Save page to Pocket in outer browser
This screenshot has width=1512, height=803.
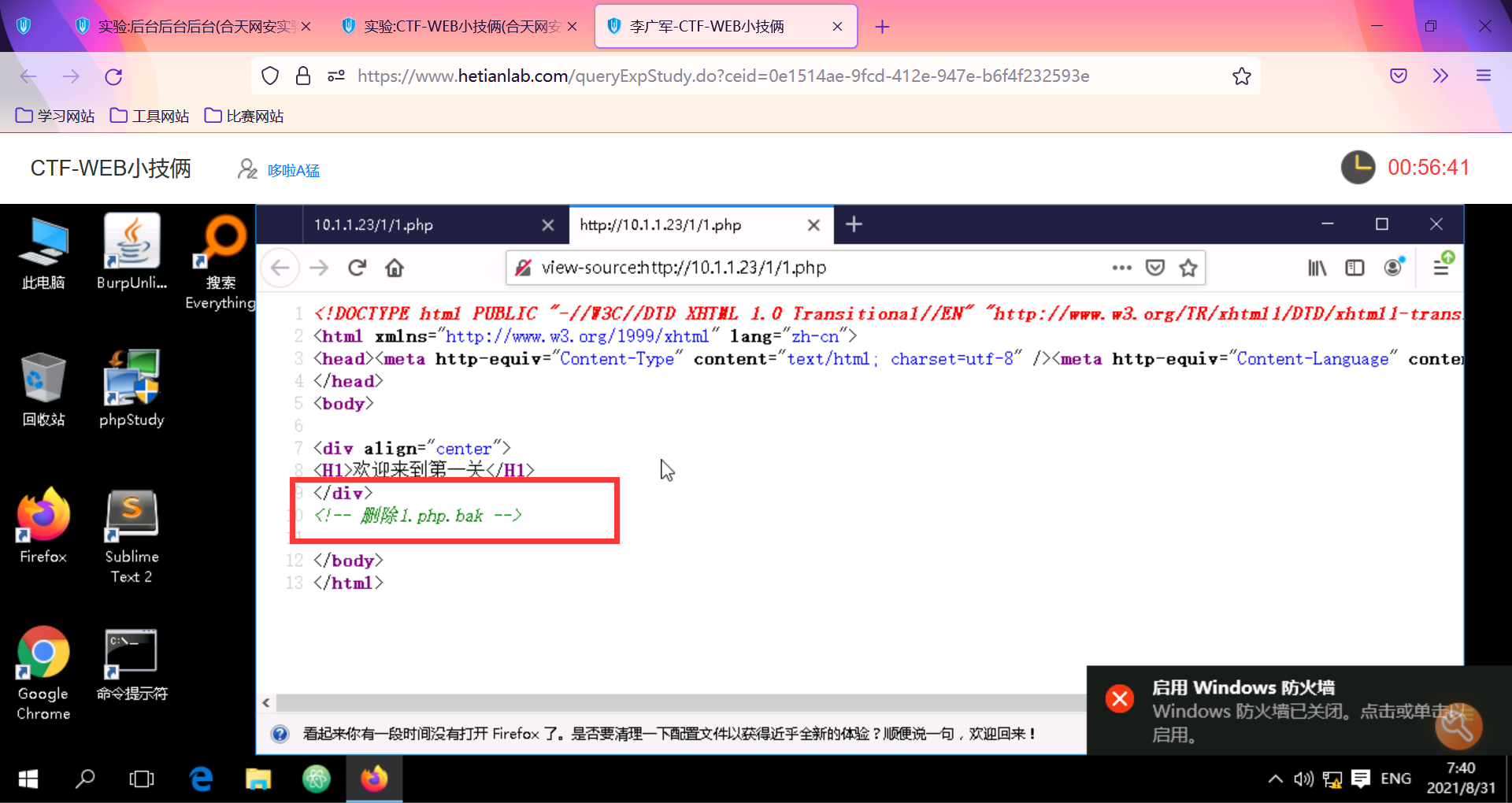pyautogui.click(x=1399, y=76)
